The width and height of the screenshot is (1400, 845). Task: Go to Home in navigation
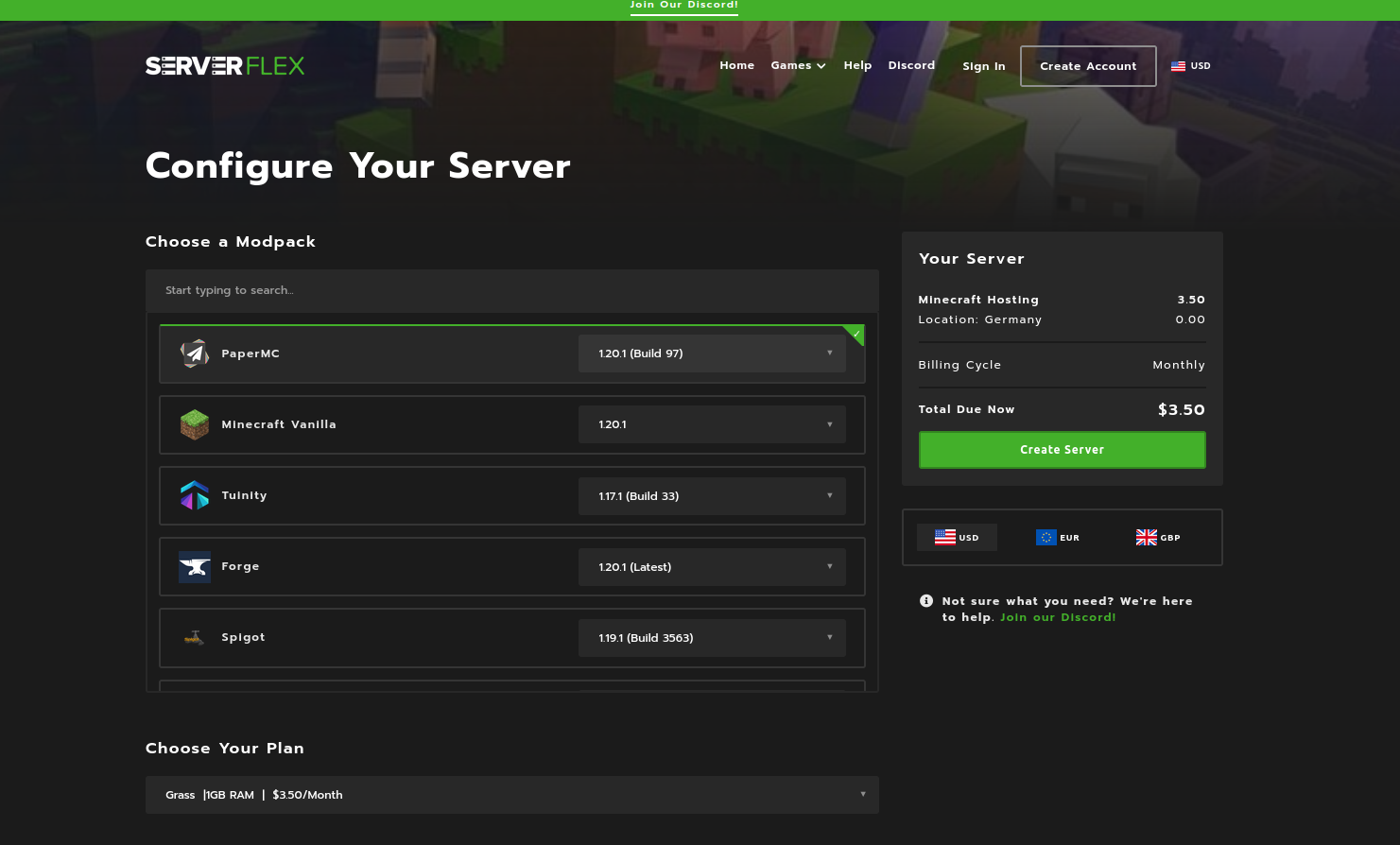pyautogui.click(x=736, y=65)
